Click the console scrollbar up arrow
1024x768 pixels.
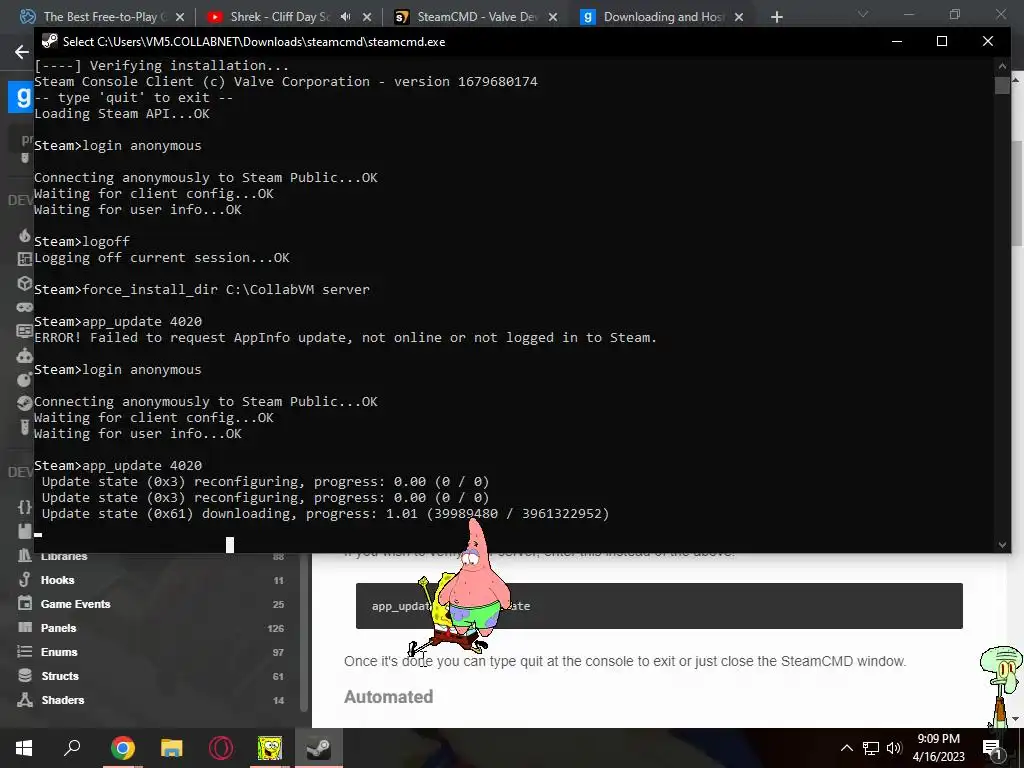click(1002, 65)
